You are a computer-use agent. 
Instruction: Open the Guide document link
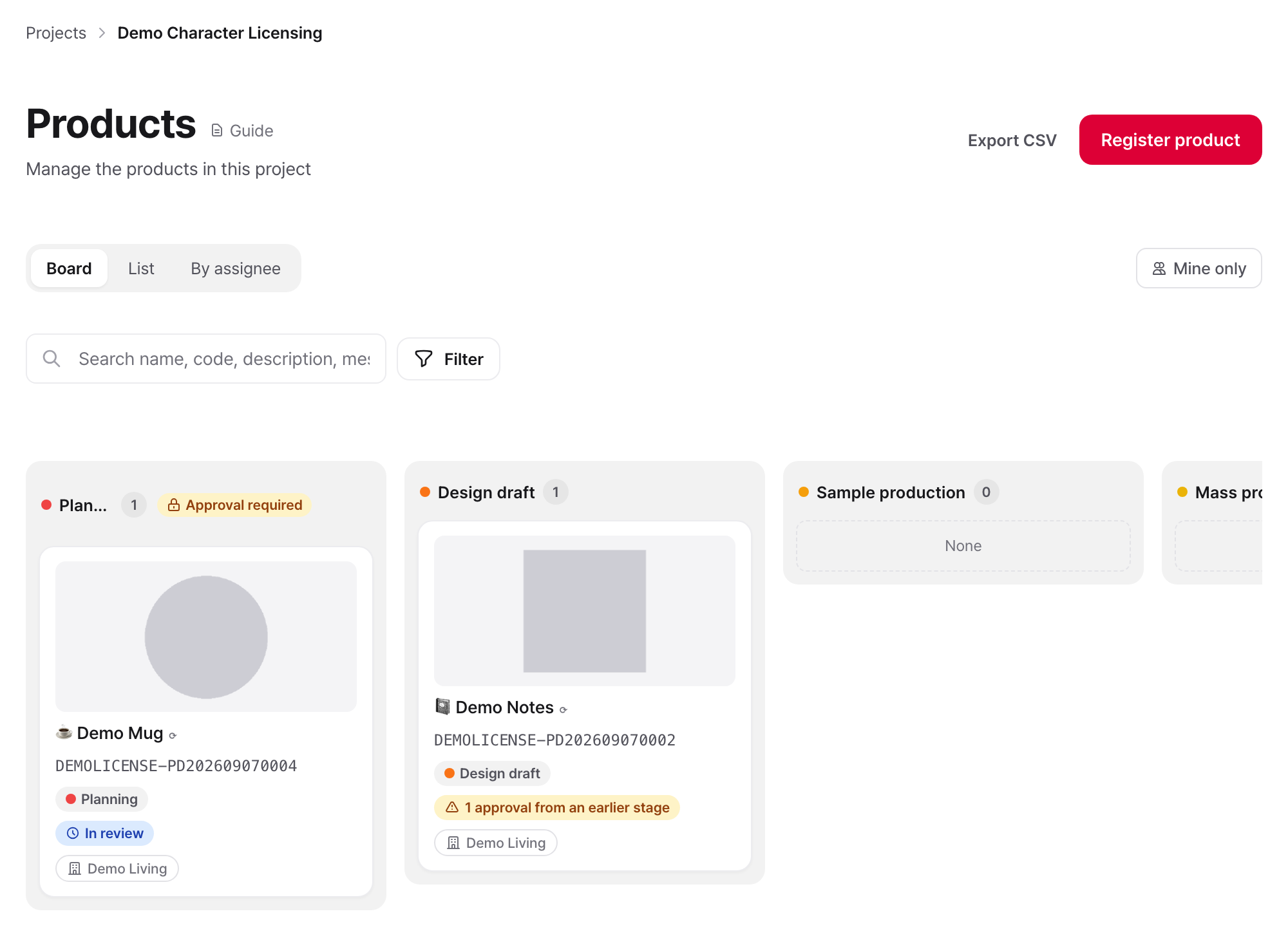click(x=242, y=131)
